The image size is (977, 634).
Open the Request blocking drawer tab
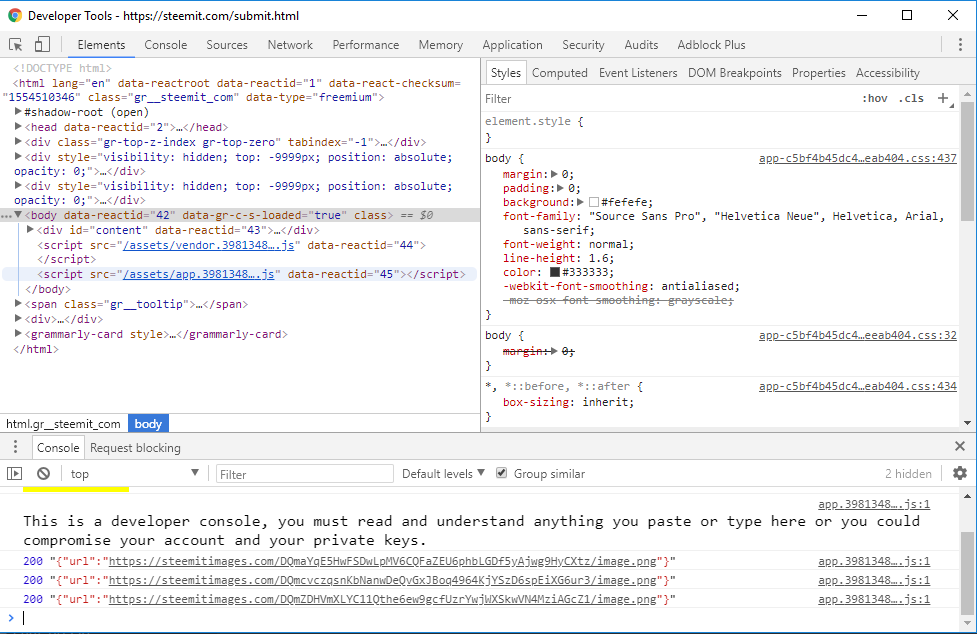[135, 448]
